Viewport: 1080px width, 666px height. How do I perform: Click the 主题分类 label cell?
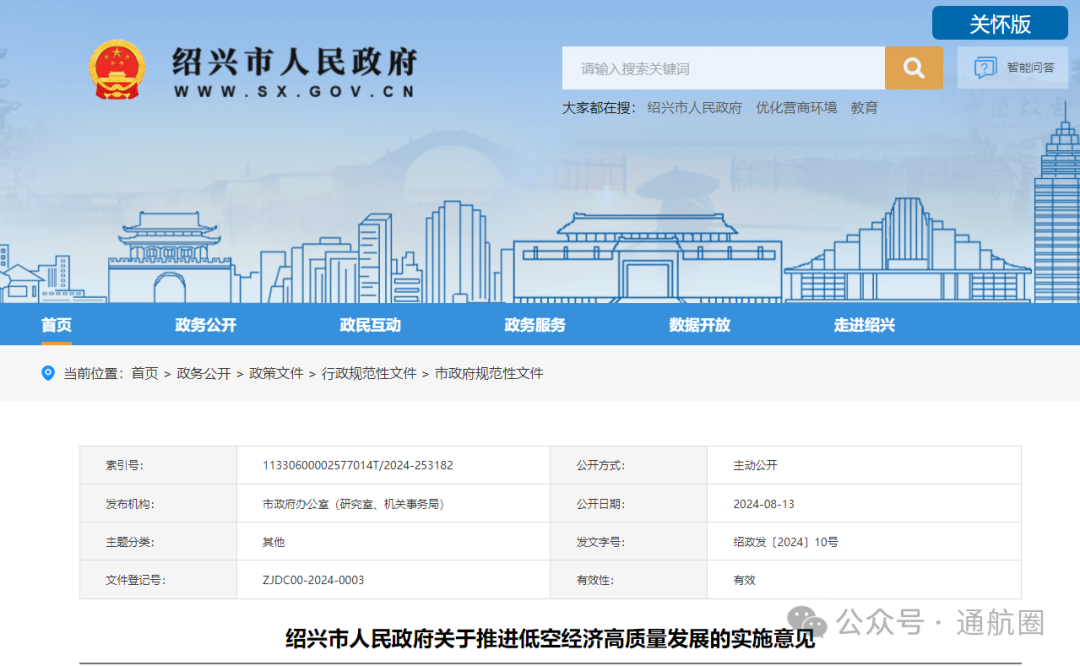pyautogui.click(x=158, y=542)
